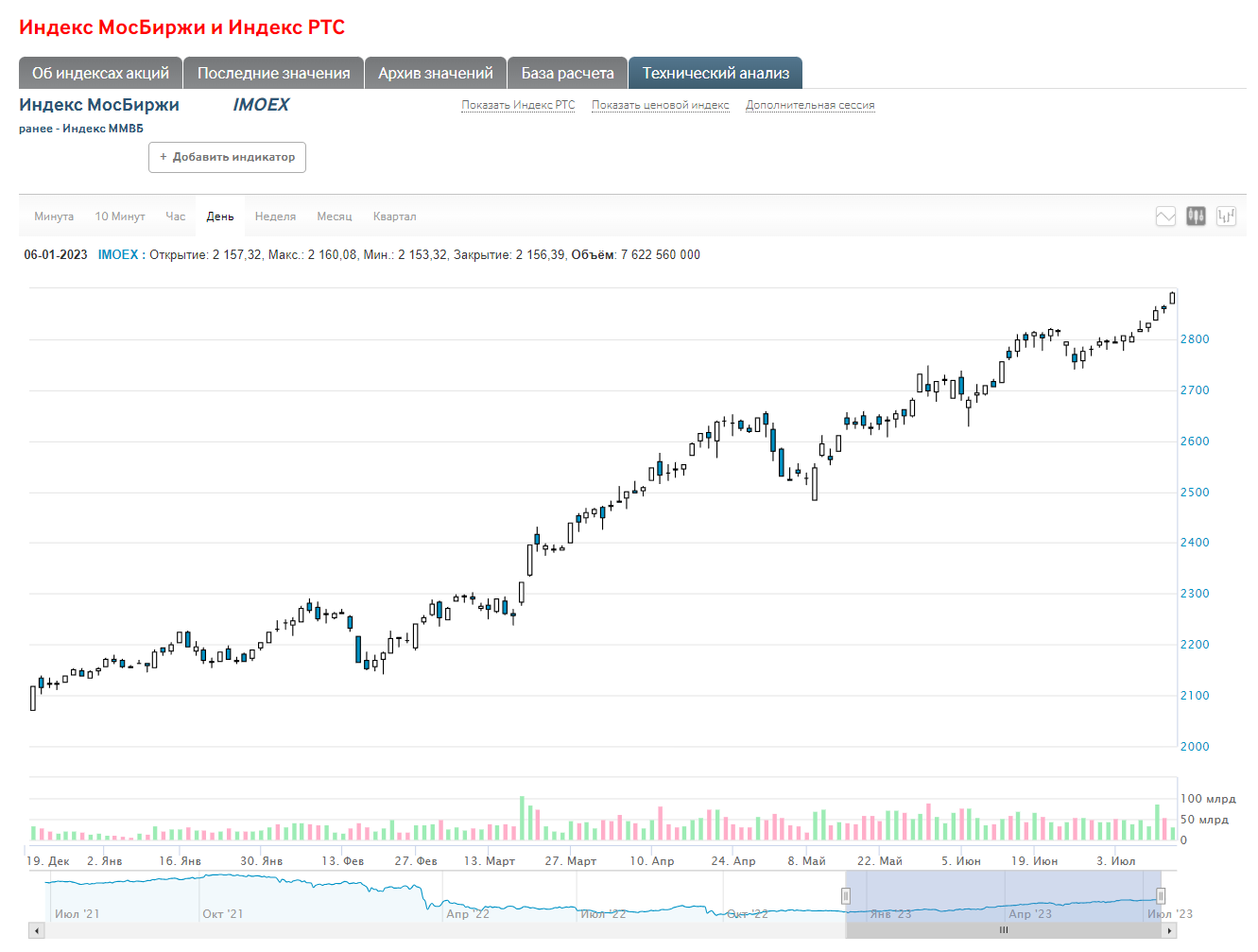1258x952 pixels.
Task: Click the 'Открытие: 2 157,32' value
Action: point(206,254)
